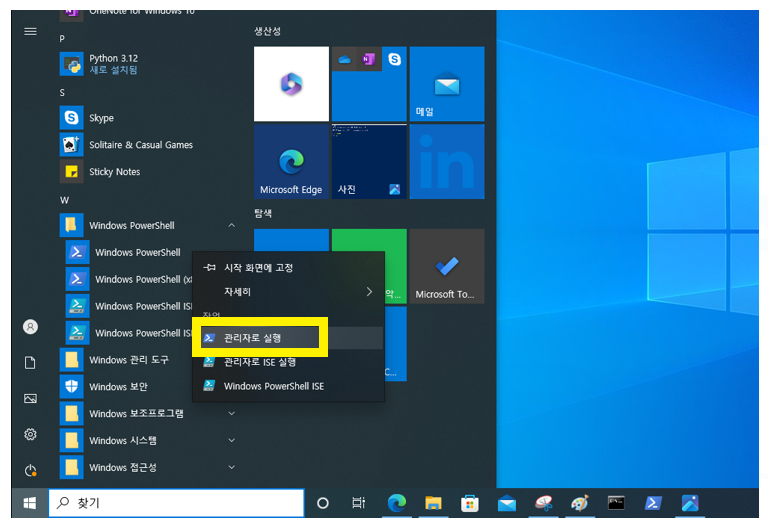Pin to Start (시작 화면에 고정)
The width and height of the screenshot is (771, 528).
pos(258,268)
